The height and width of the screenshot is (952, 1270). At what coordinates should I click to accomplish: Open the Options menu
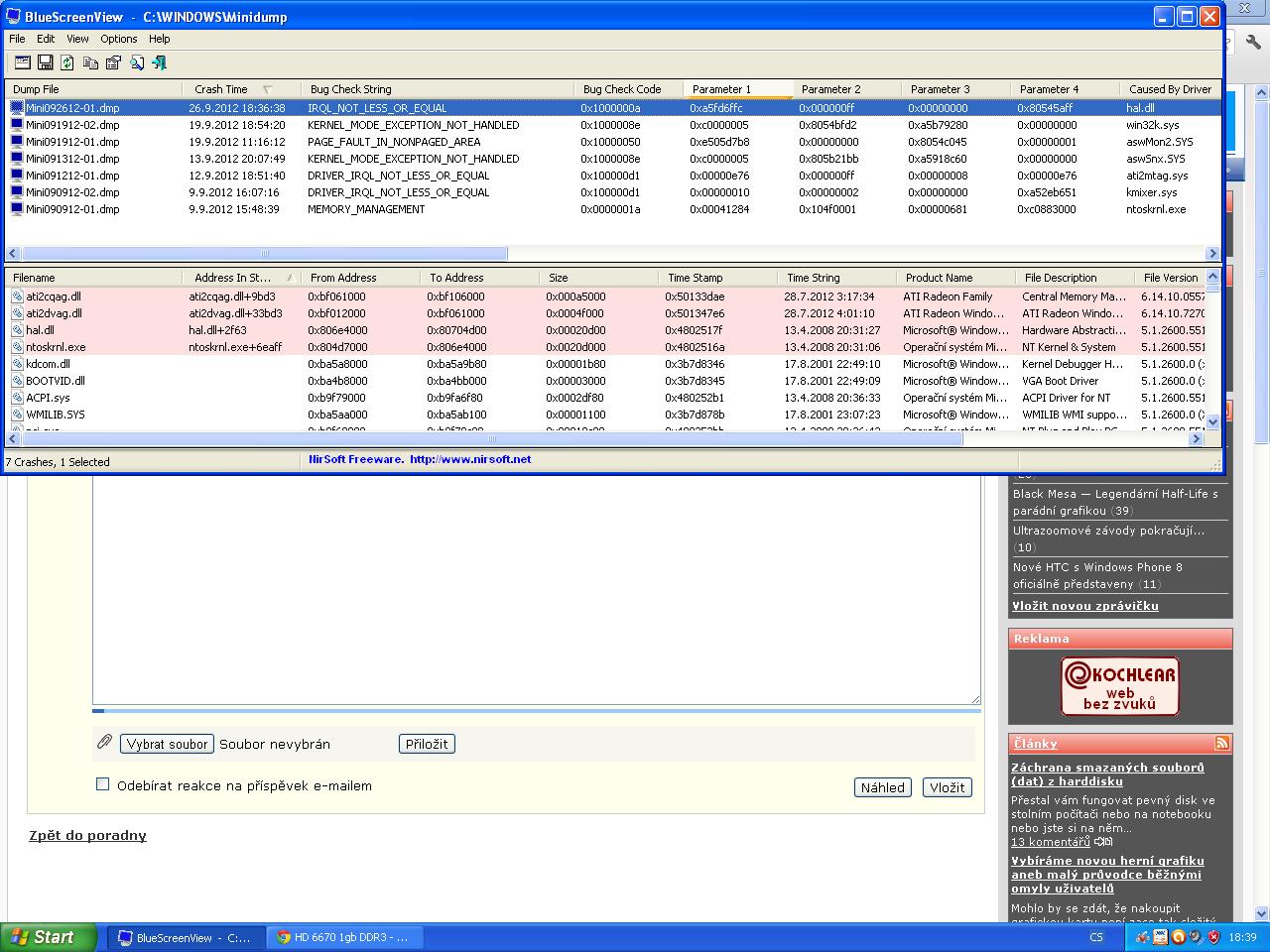pos(118,39)
